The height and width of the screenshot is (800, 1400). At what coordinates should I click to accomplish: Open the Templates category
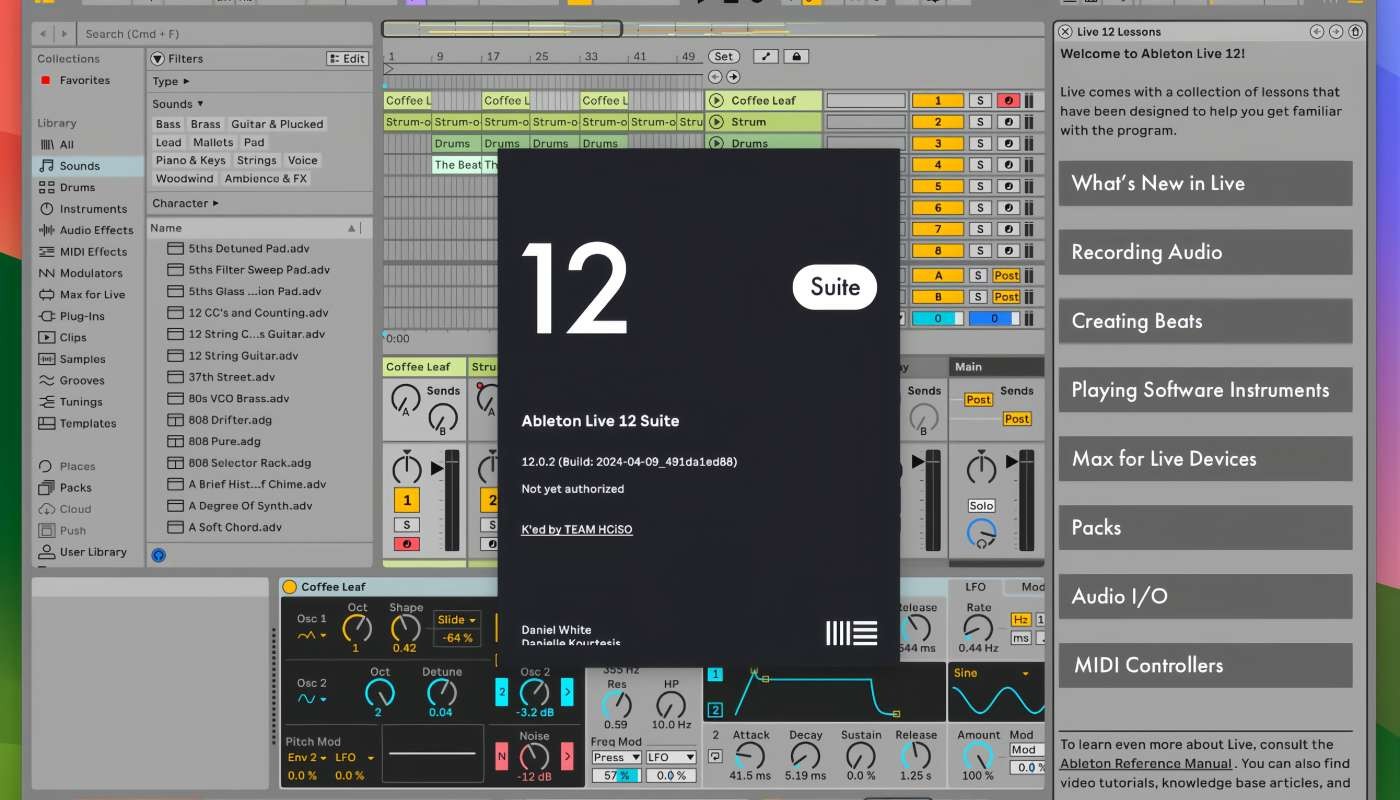pos(88,424)
